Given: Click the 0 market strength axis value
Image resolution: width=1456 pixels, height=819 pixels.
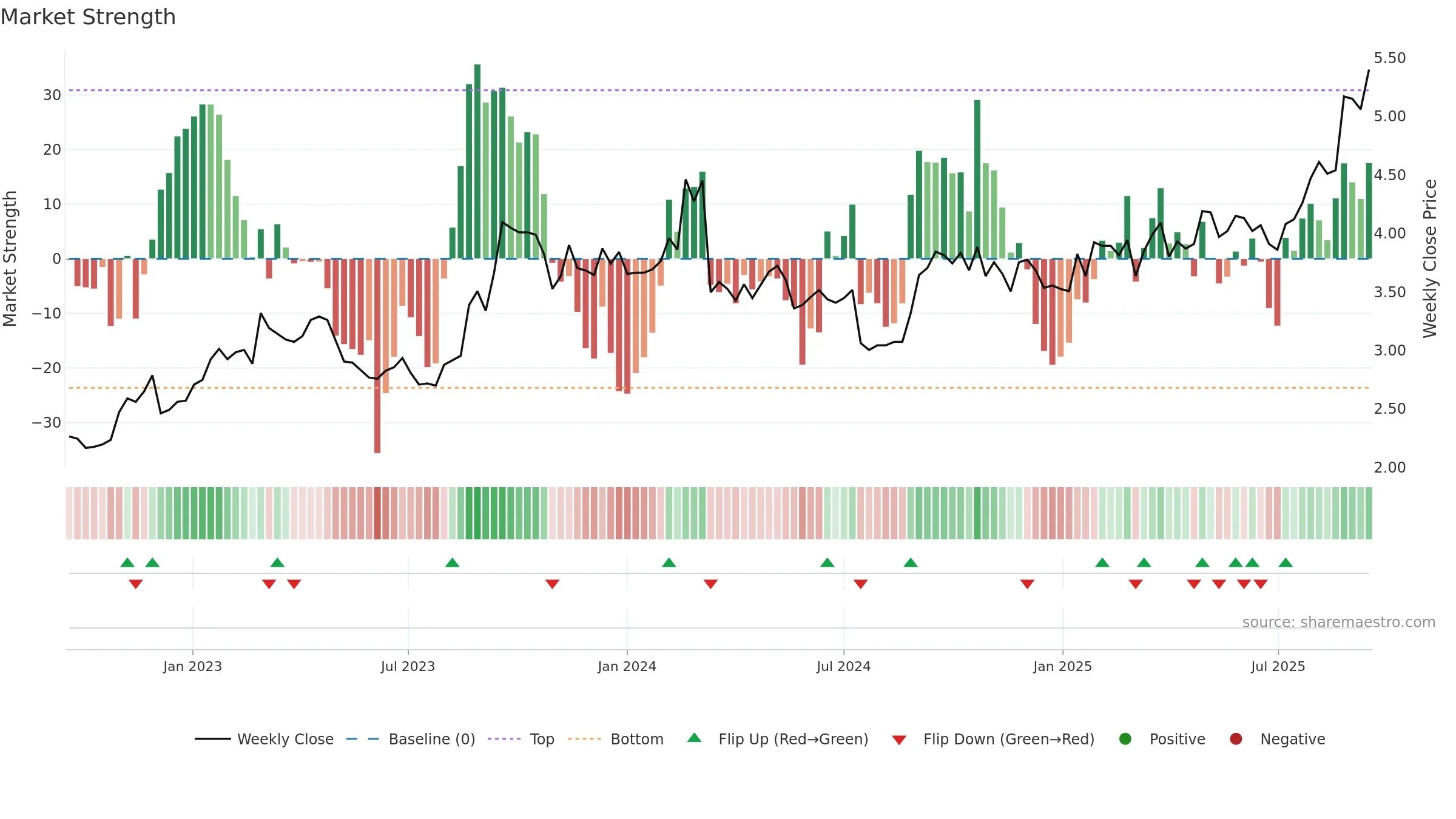Looking at the screenshot, I should pos(57,258).
